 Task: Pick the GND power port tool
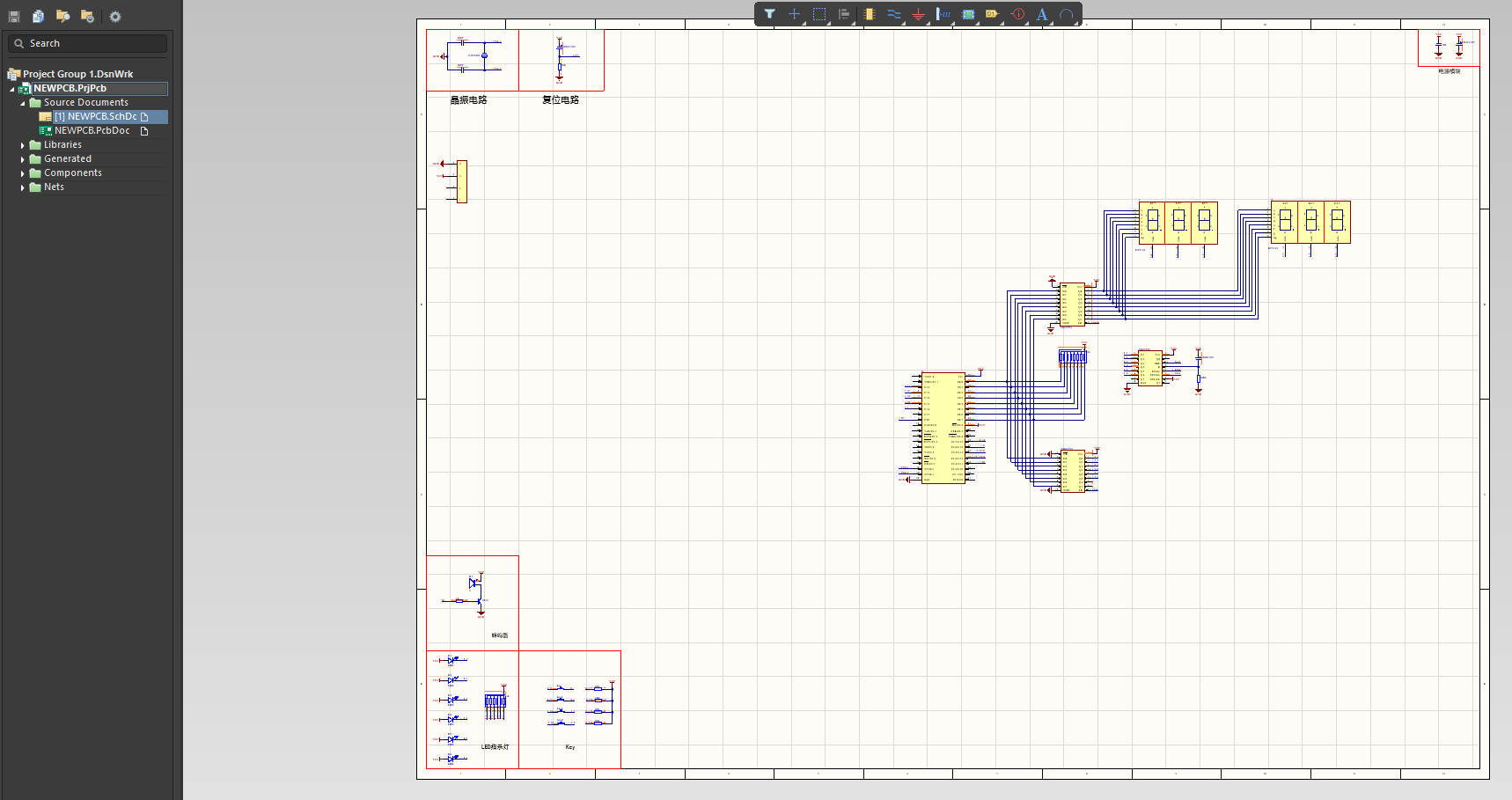tap(919, 14)
